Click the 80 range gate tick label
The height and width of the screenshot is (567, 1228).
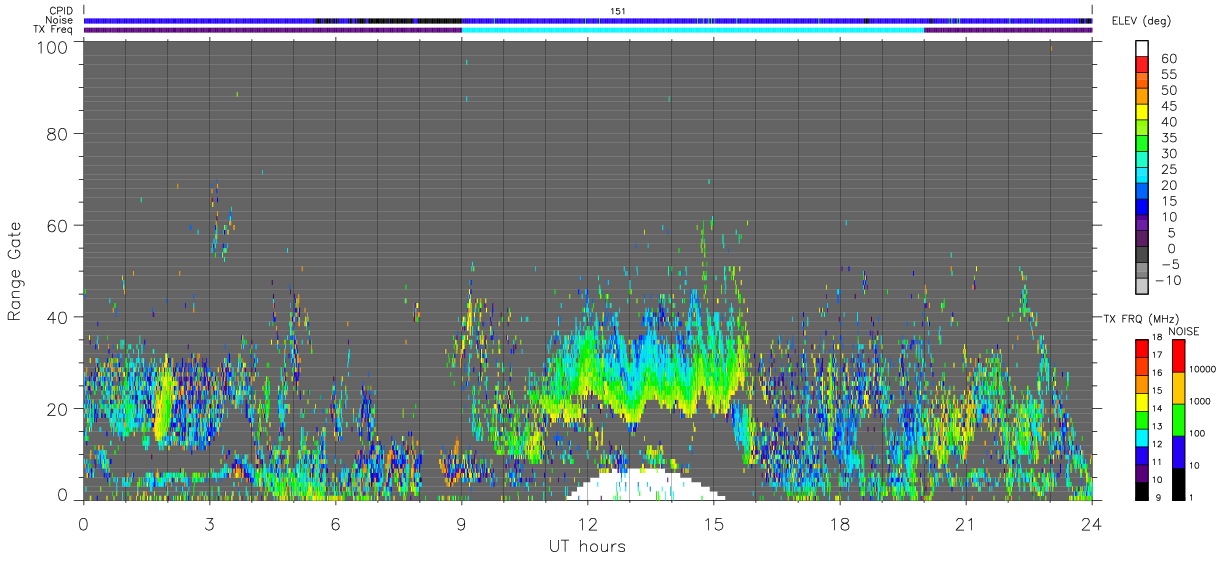(x=61, y=133)
